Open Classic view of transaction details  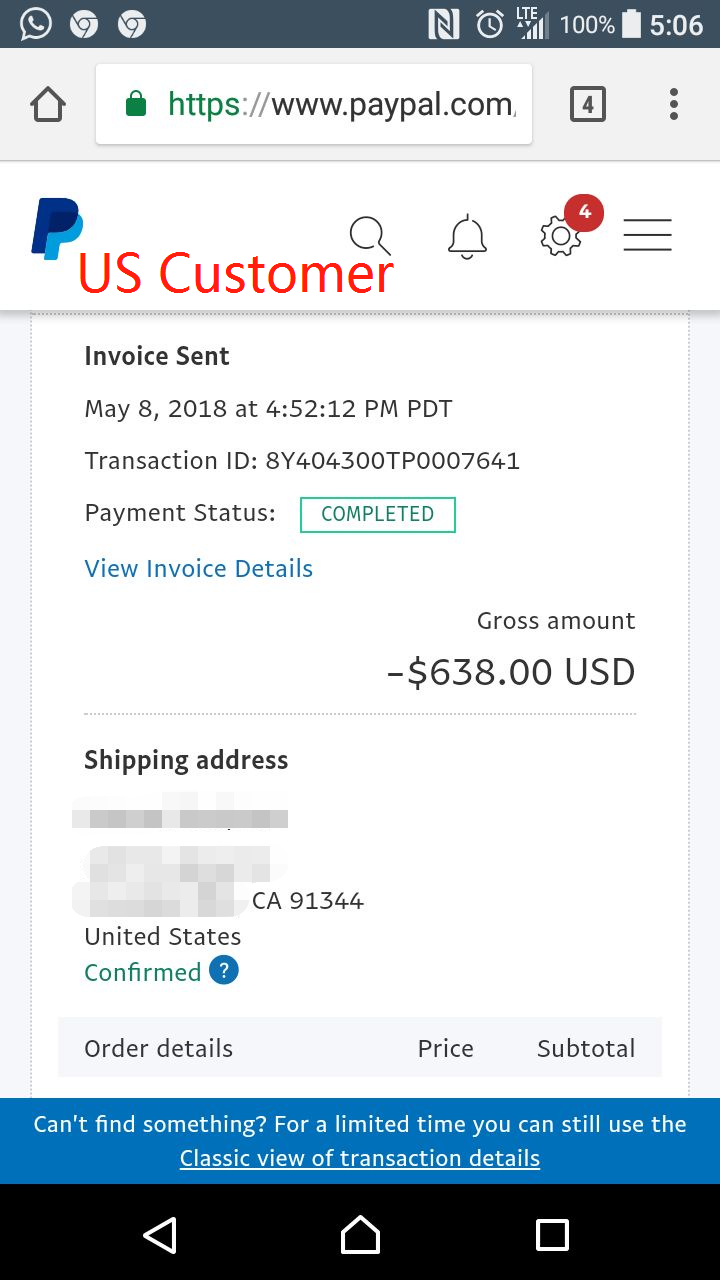(x=360, y=1158)
